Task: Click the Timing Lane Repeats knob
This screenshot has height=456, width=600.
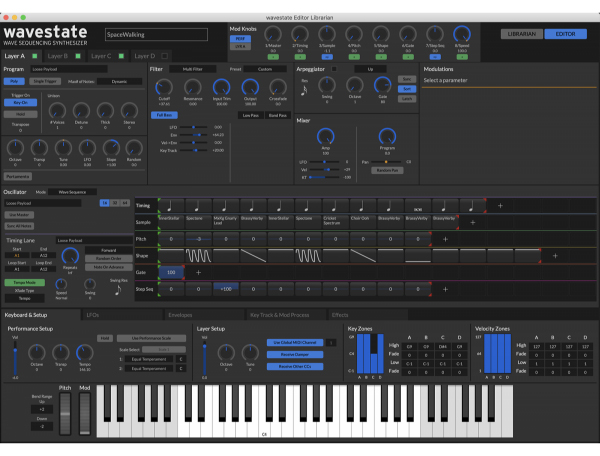Action: click(x=70, y=256)
